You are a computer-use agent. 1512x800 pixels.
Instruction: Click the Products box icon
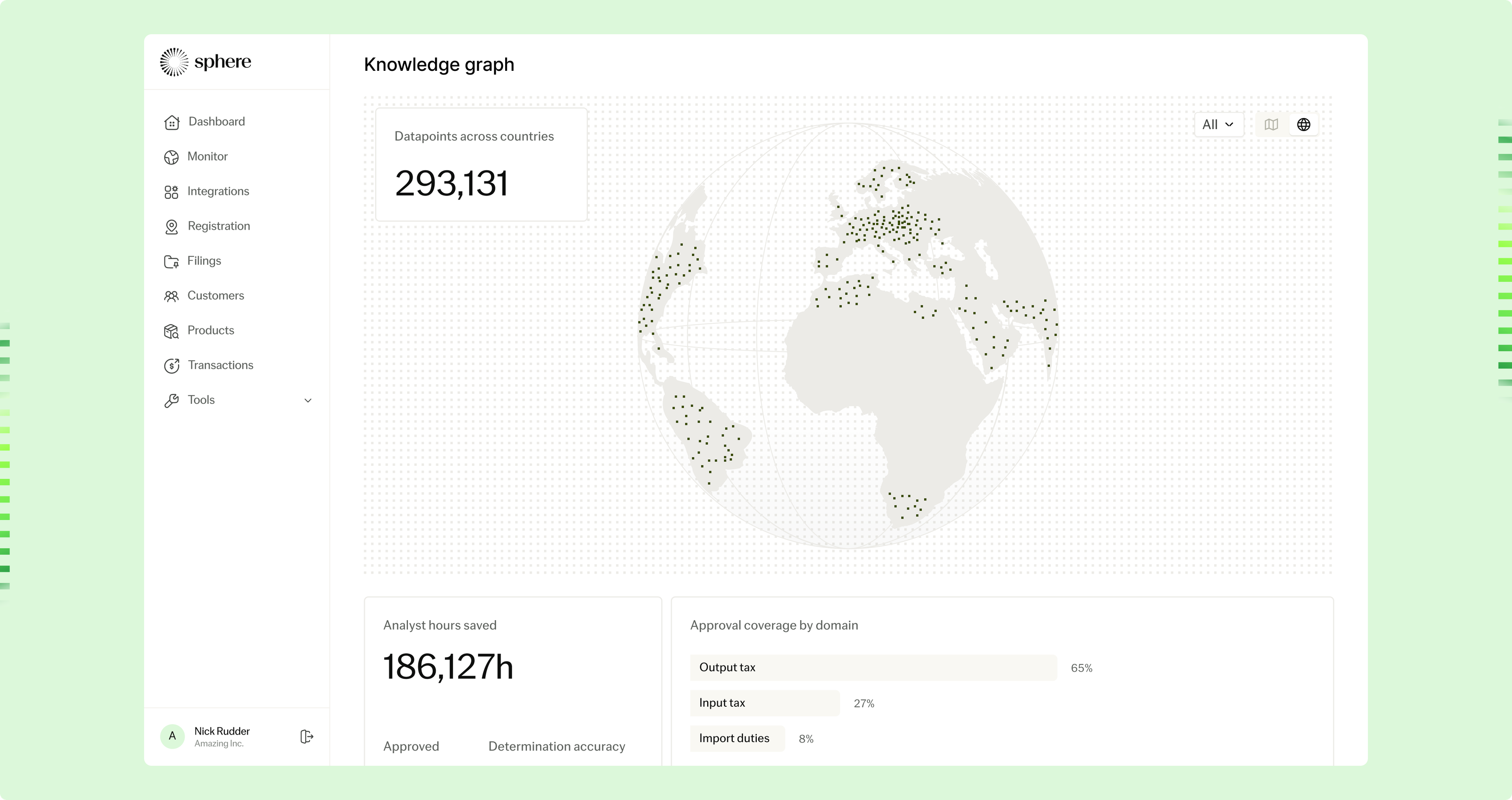click(x=171, y=331)
